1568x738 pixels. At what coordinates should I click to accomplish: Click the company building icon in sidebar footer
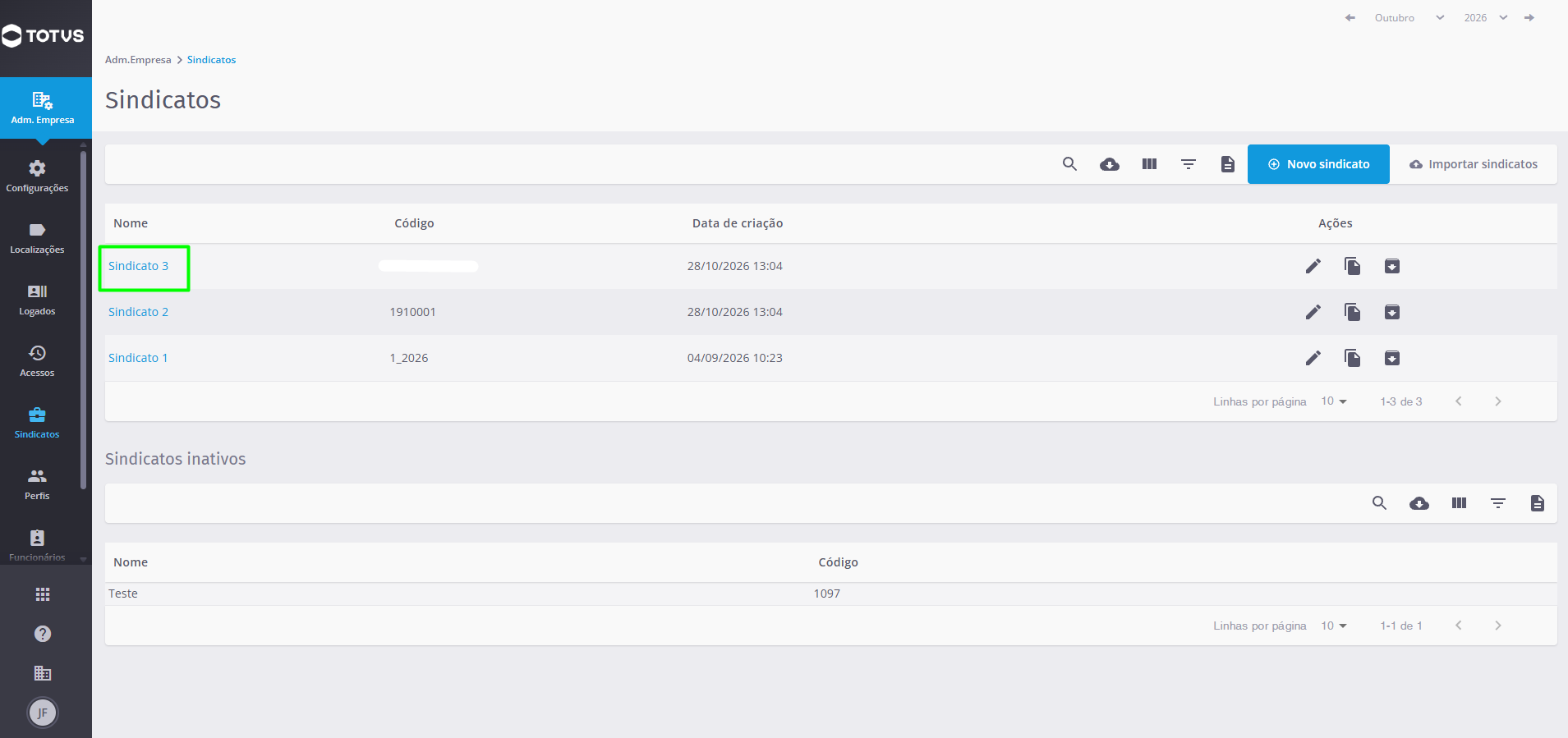(43, 673)
